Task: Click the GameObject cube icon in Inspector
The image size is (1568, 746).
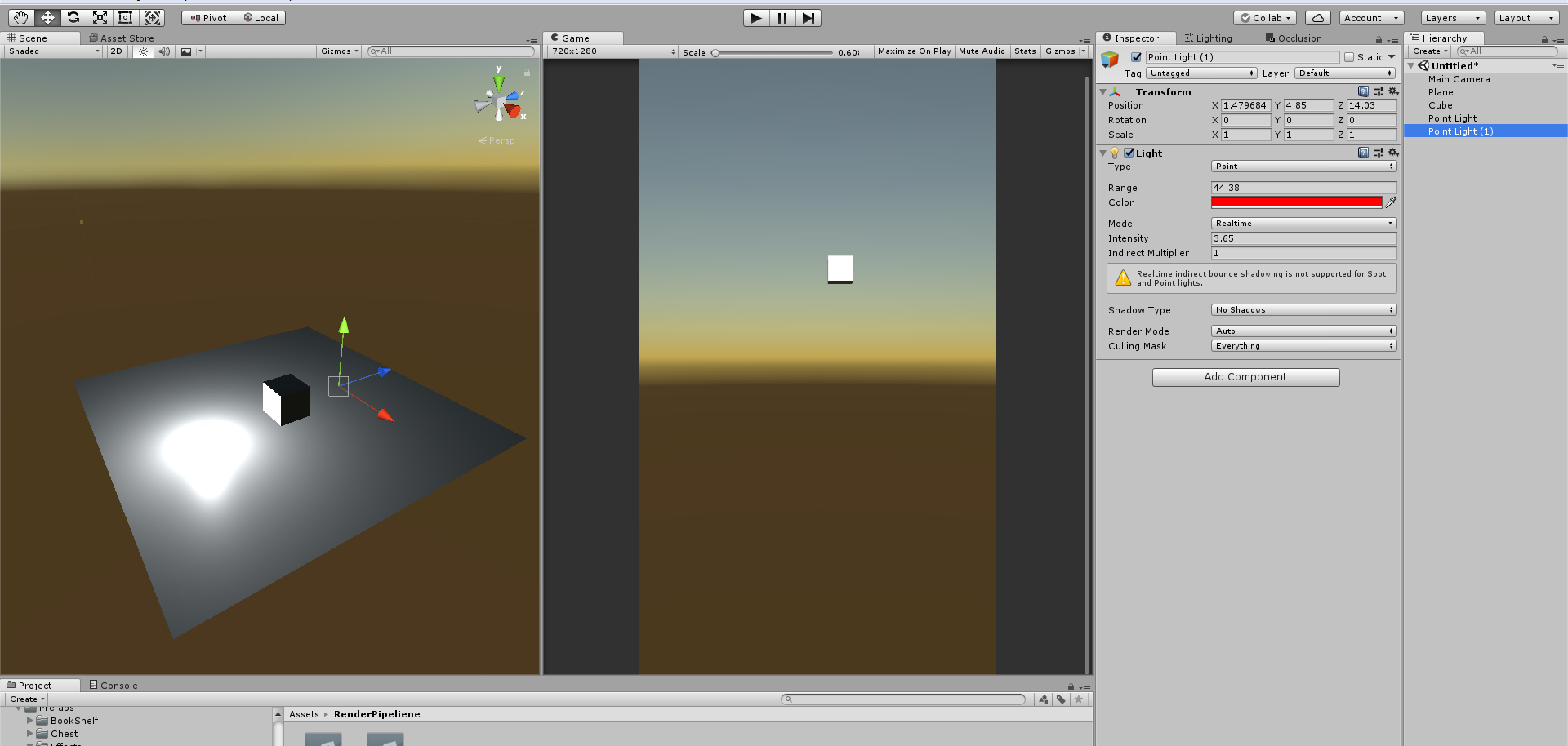Action: click(x=1110, y=60)
